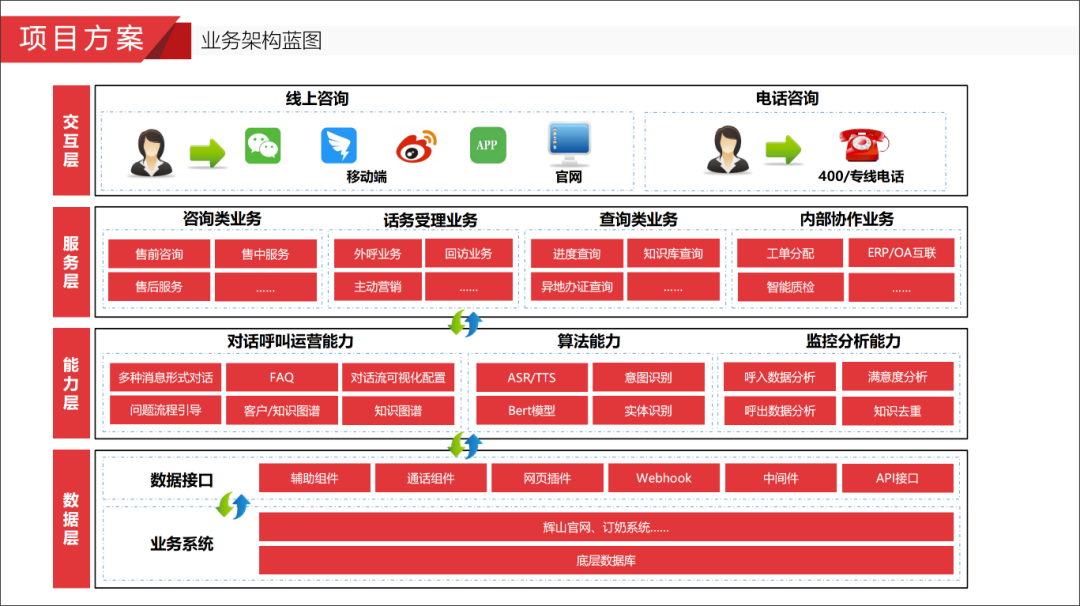Choose the 知识图谱 box
The image size is (1080, 606).
pos(398,410)
